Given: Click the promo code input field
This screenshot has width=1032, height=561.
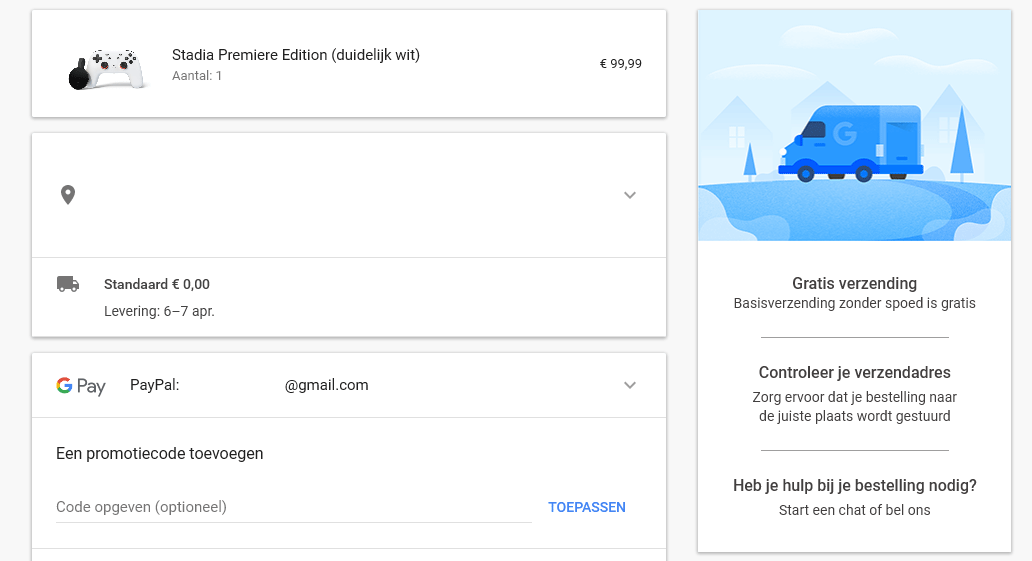Looking at the screenshot, I should tap(294, 507).
